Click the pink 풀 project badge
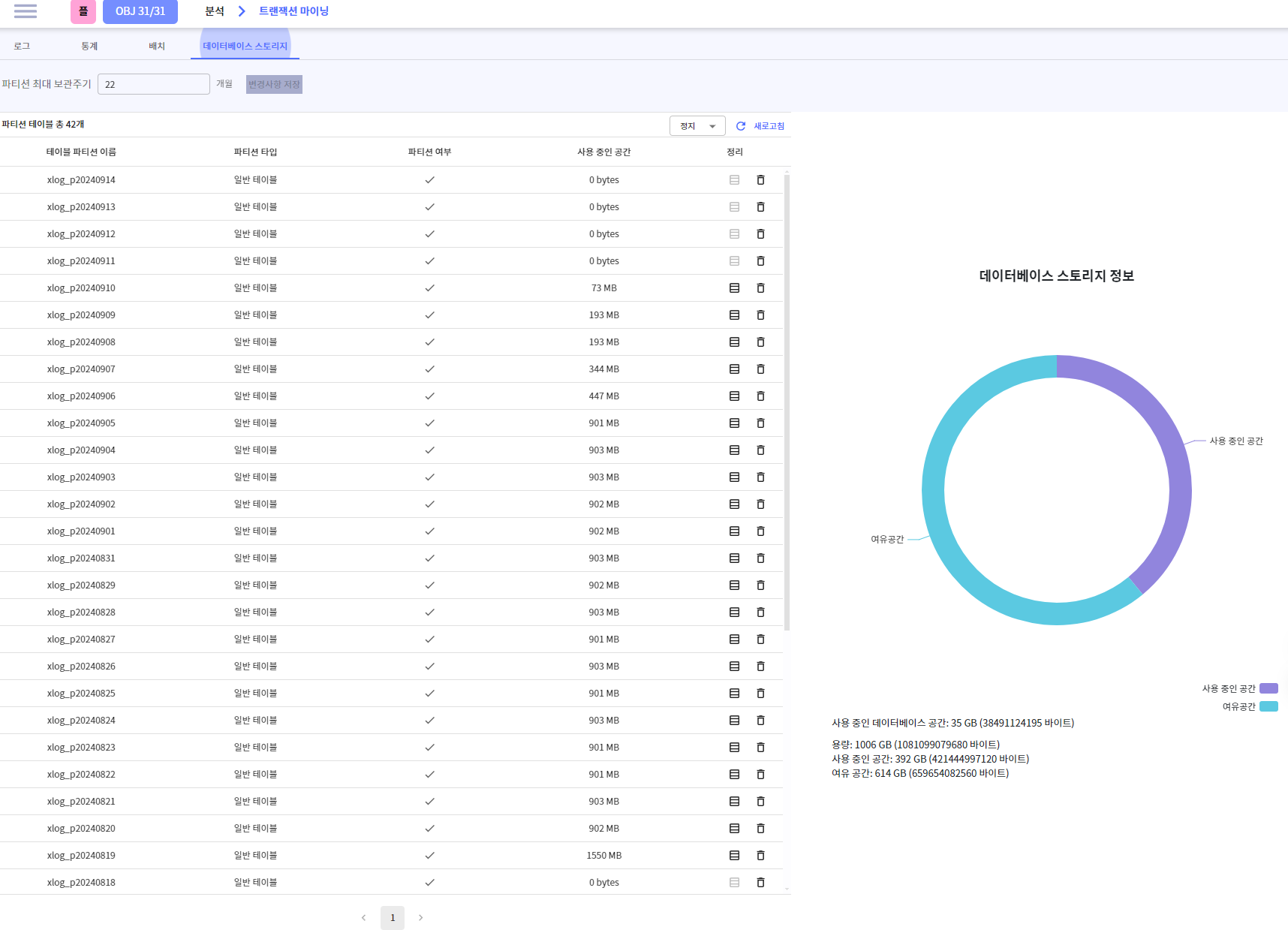 [83, 11]
